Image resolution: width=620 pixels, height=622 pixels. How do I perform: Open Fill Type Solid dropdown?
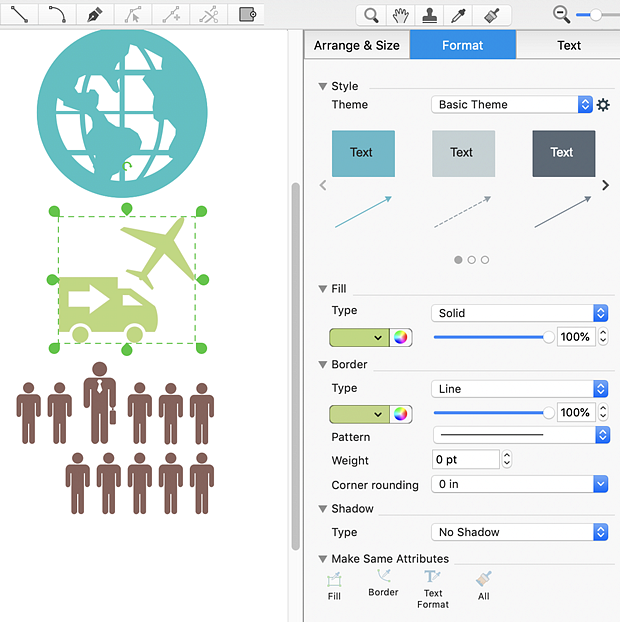(x=520, y=313)
